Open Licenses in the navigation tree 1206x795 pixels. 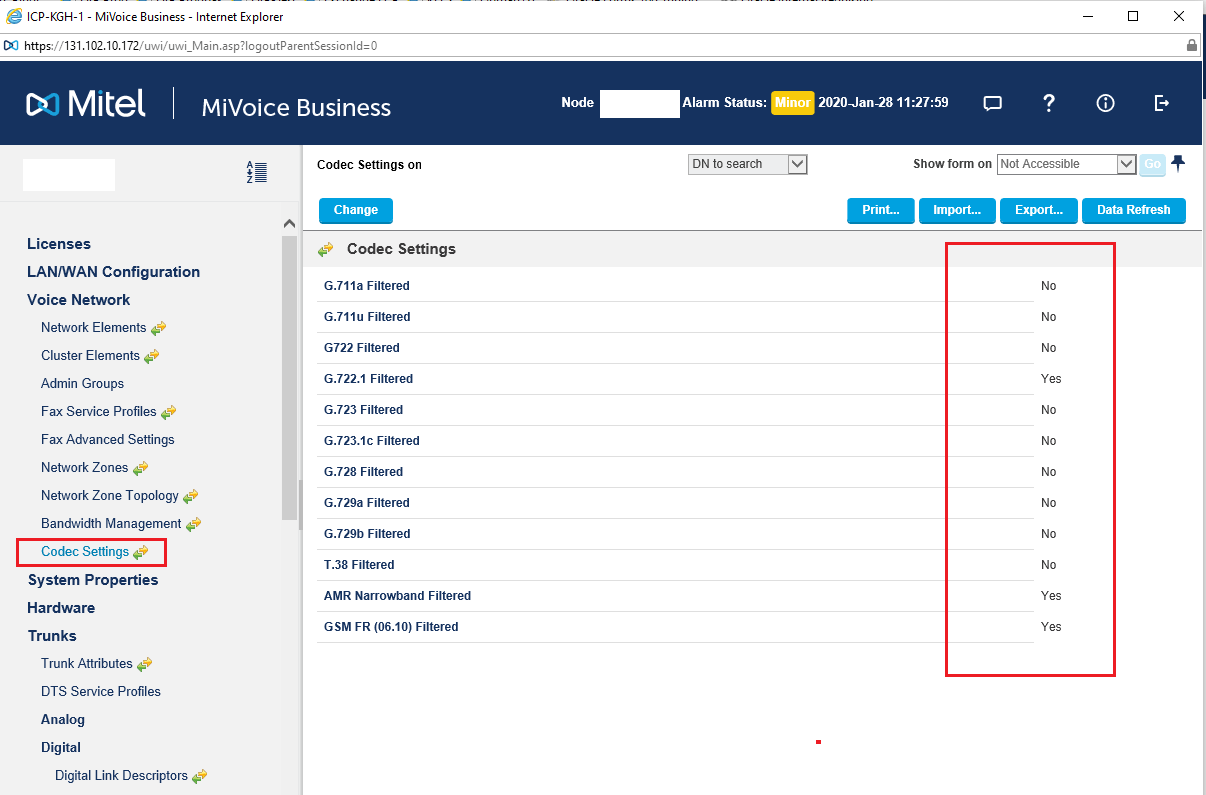click(x=59, y=244)
